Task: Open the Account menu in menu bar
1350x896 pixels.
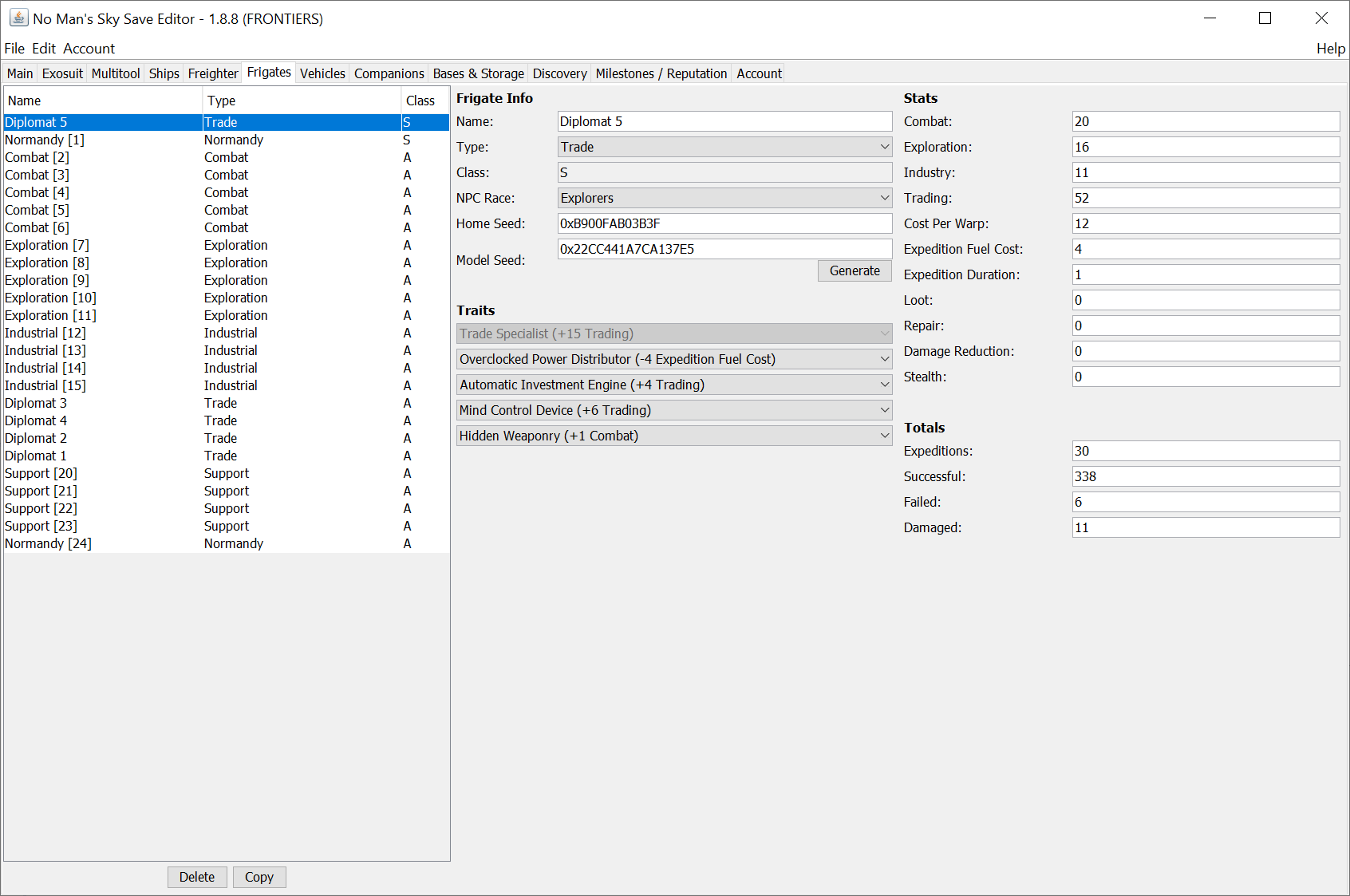Action: 89,49
